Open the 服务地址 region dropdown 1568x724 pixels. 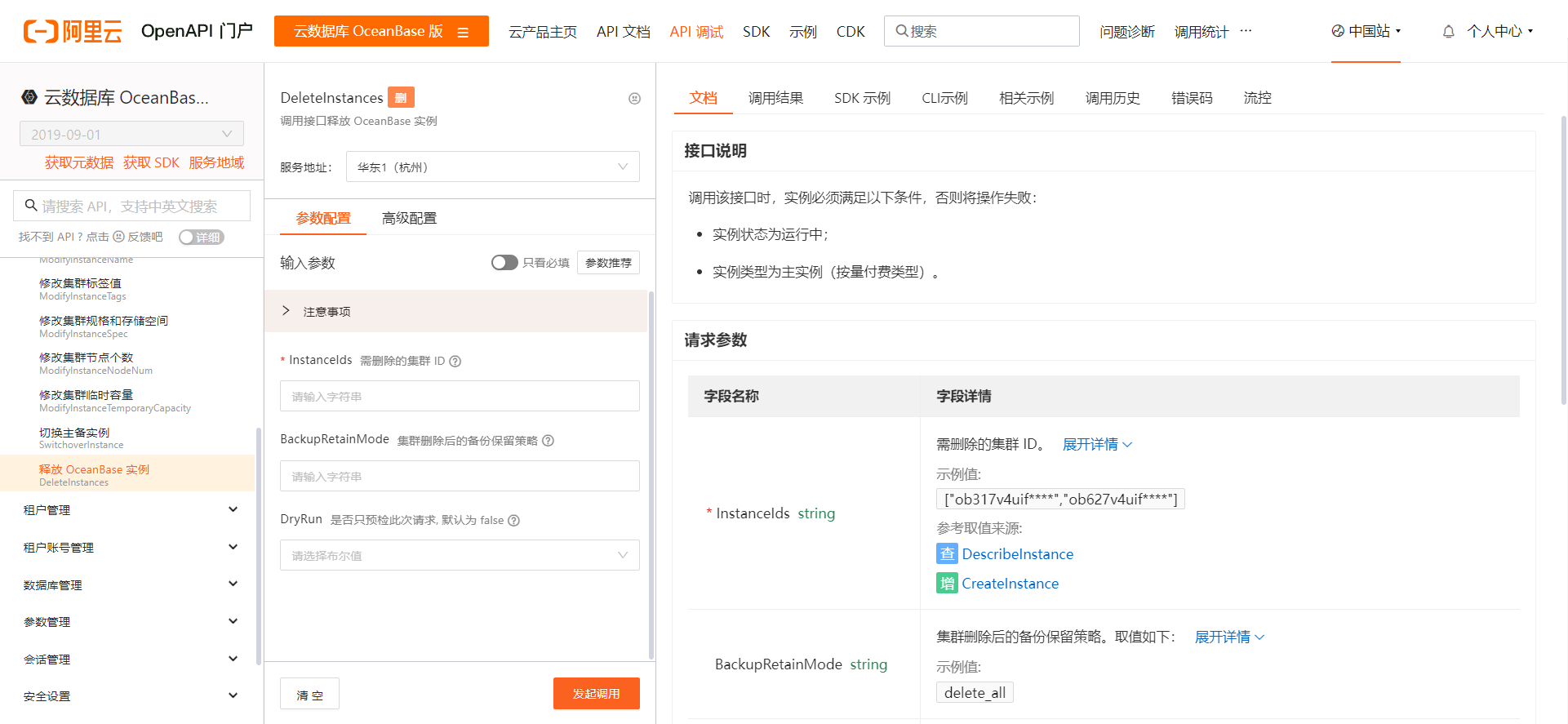(493, 167)
